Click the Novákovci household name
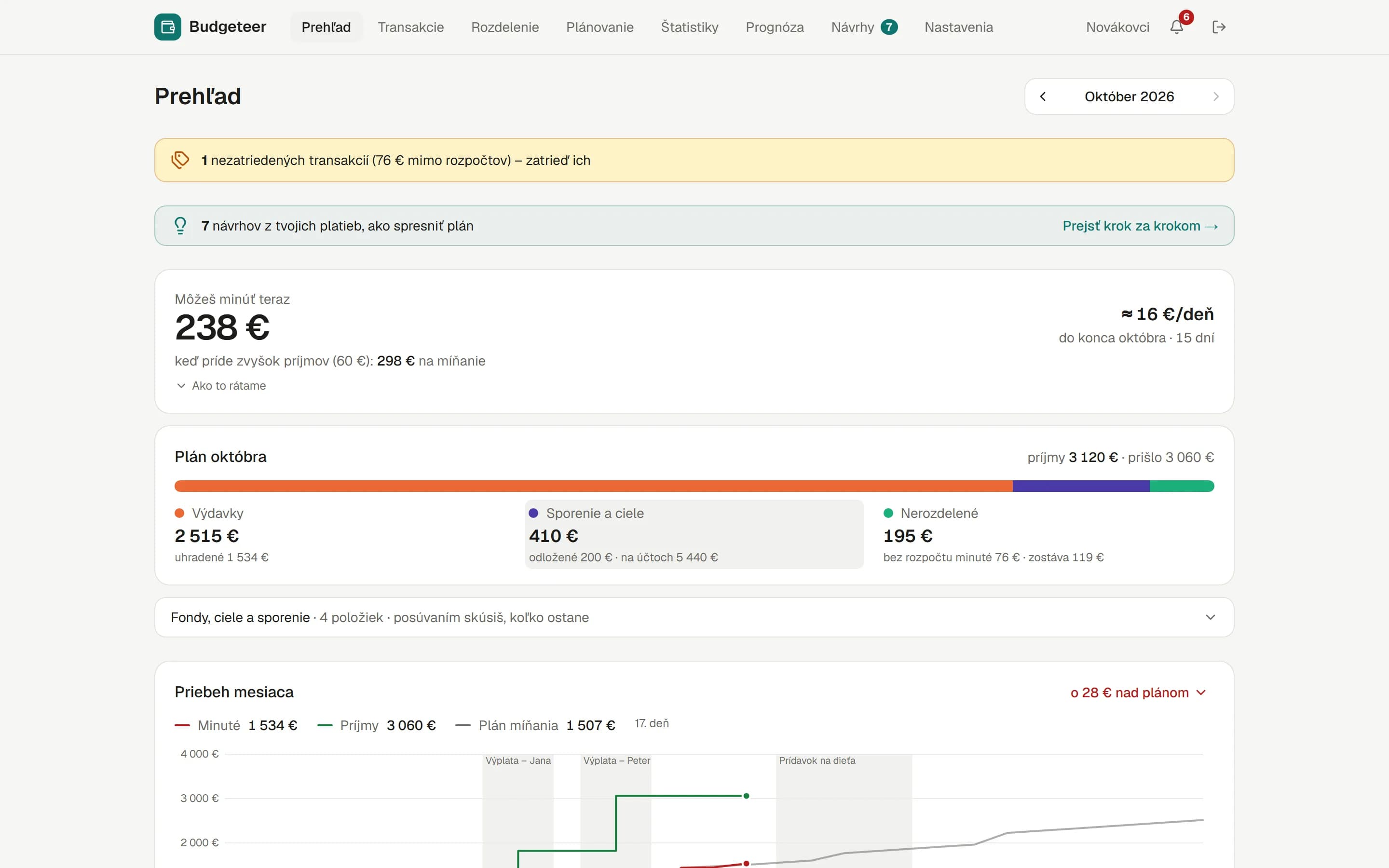 click(x=1117, y=27)
